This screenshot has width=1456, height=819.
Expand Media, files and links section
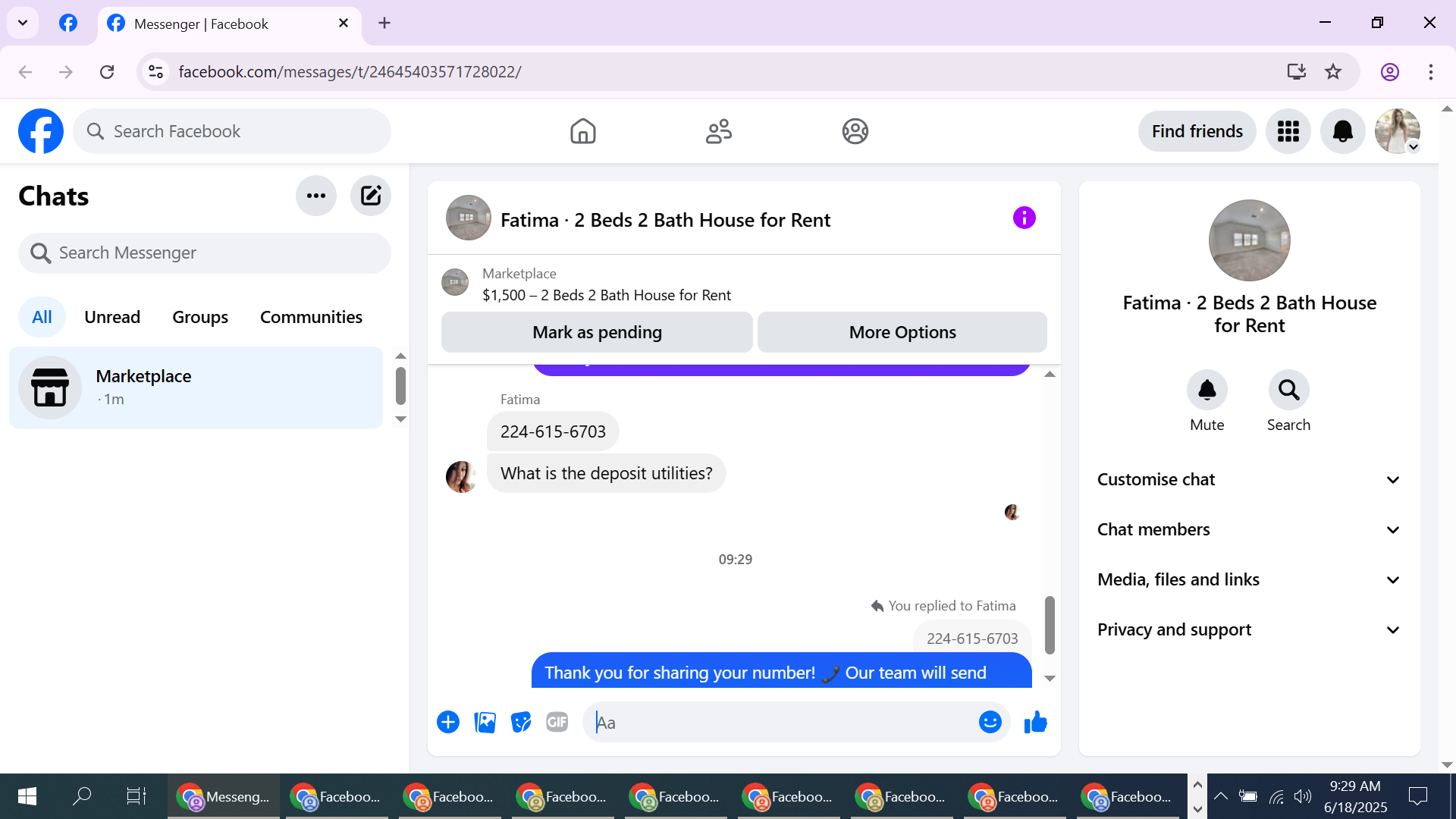tap(1249, 579)
